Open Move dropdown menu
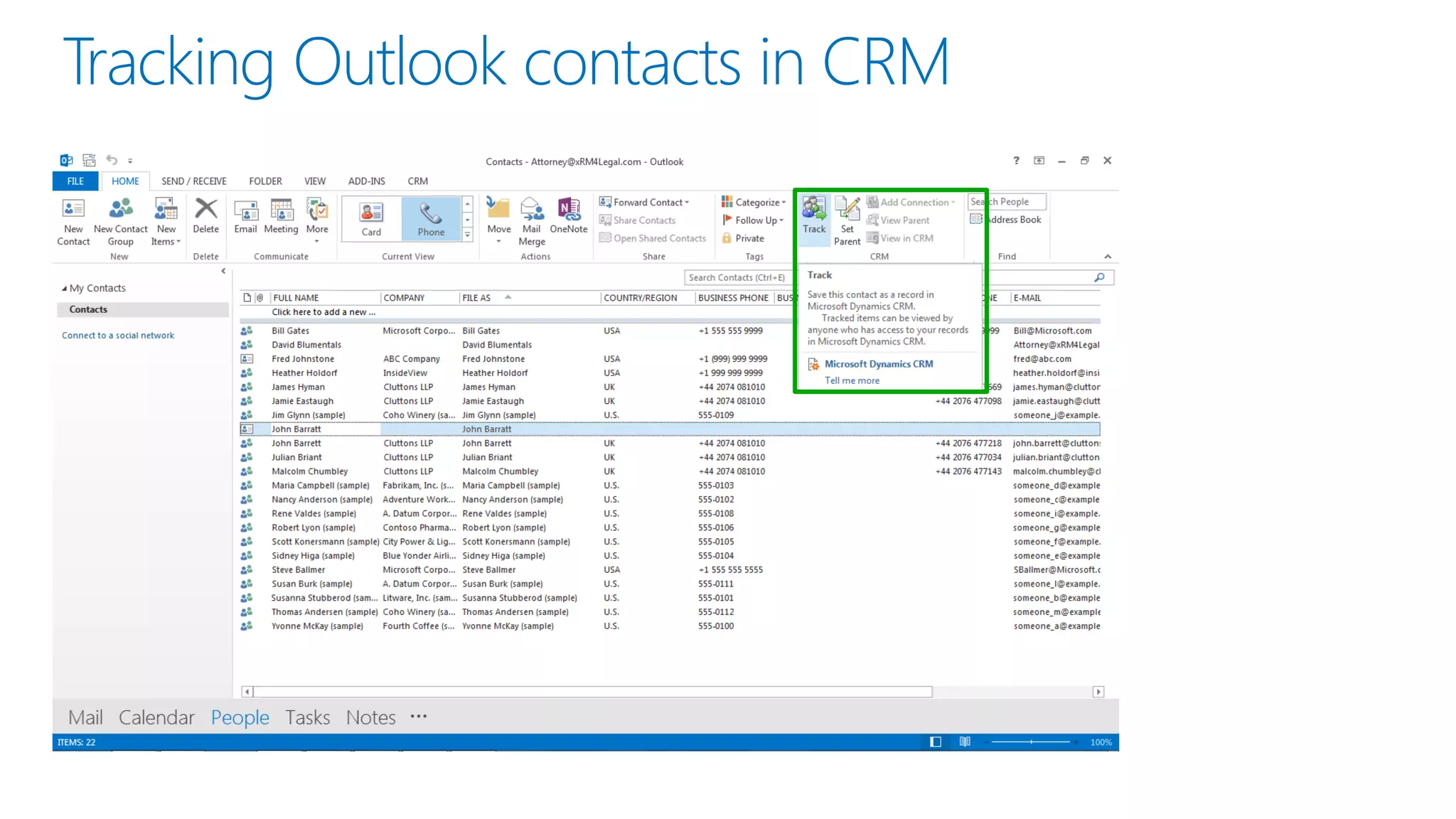This screenshot has width=1456, height=819. click(498, 220)
